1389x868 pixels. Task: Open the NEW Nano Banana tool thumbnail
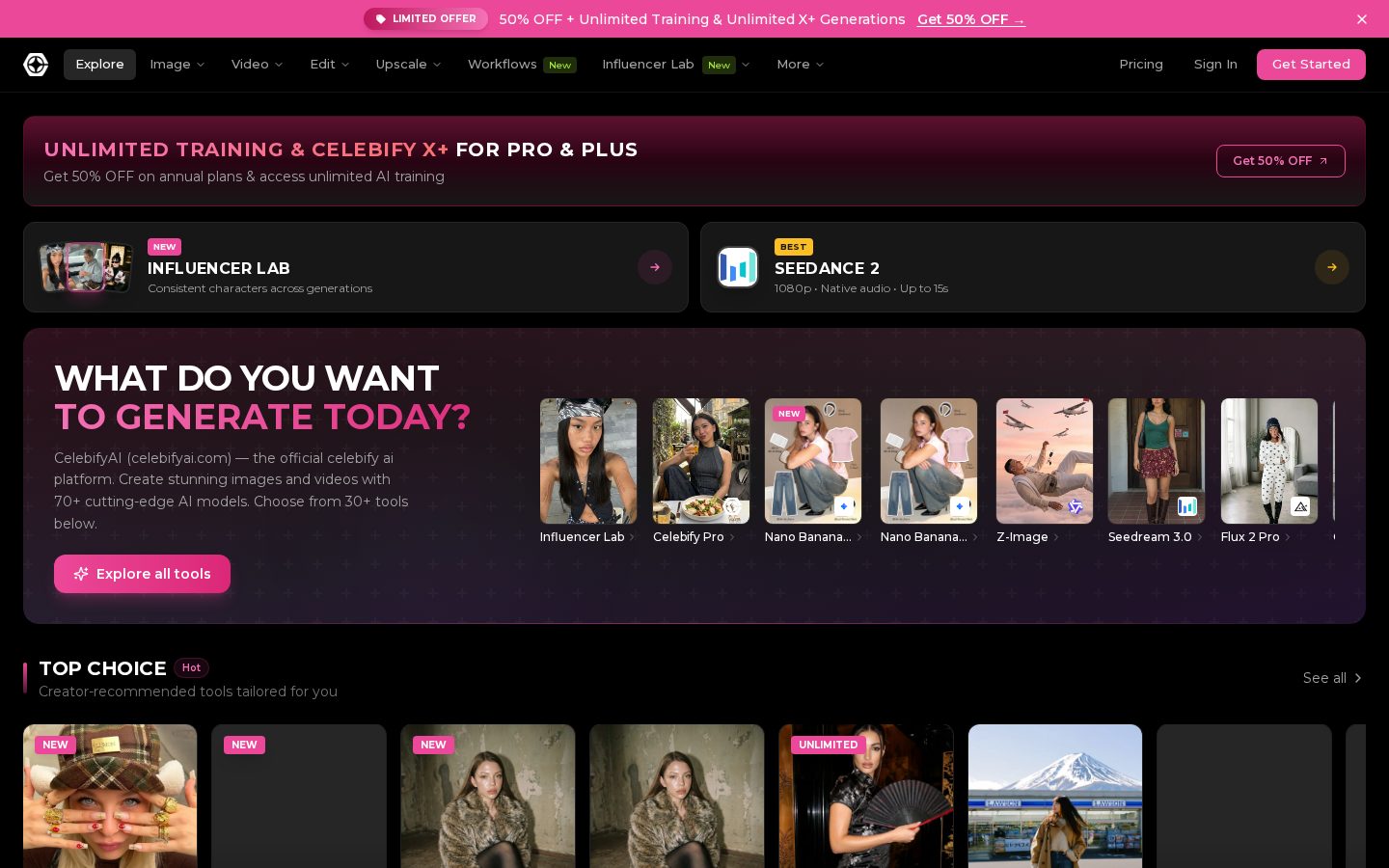coord(813,461)
